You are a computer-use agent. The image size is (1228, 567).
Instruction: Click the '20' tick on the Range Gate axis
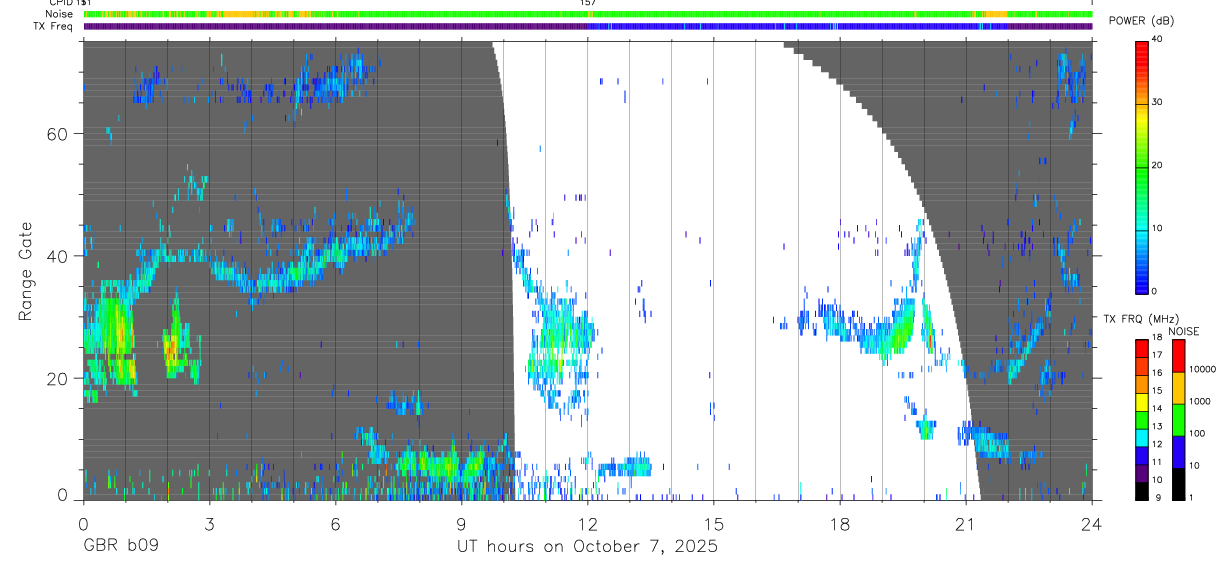point(58,378)
